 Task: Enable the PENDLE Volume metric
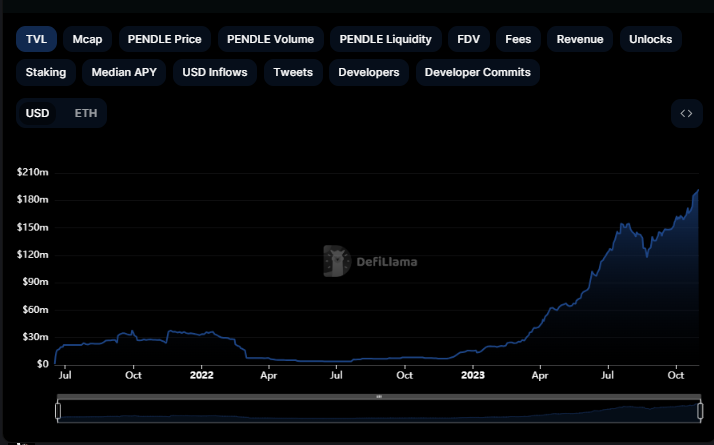(270, 39)
